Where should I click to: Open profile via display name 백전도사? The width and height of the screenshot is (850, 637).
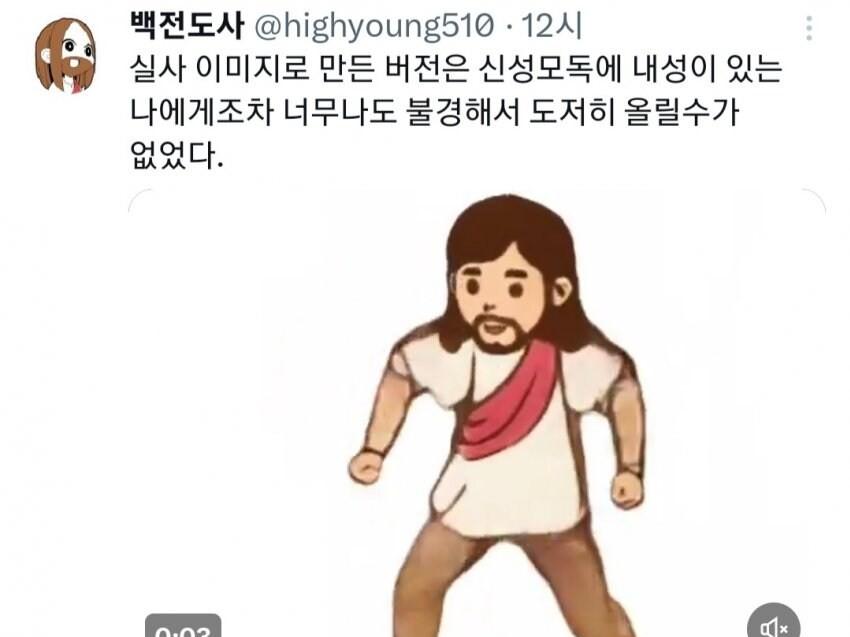coord(186,26)
